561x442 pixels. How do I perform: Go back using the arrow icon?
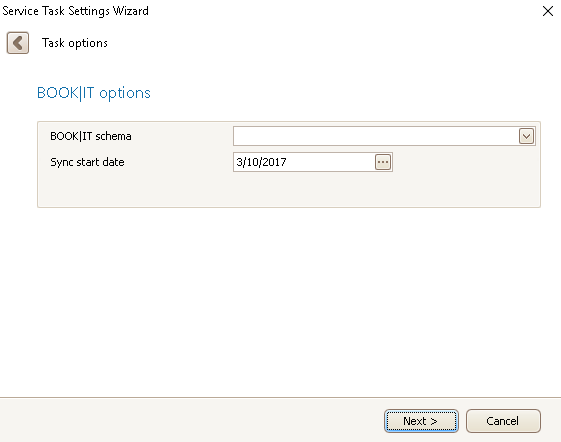click(x=18, y=43)
